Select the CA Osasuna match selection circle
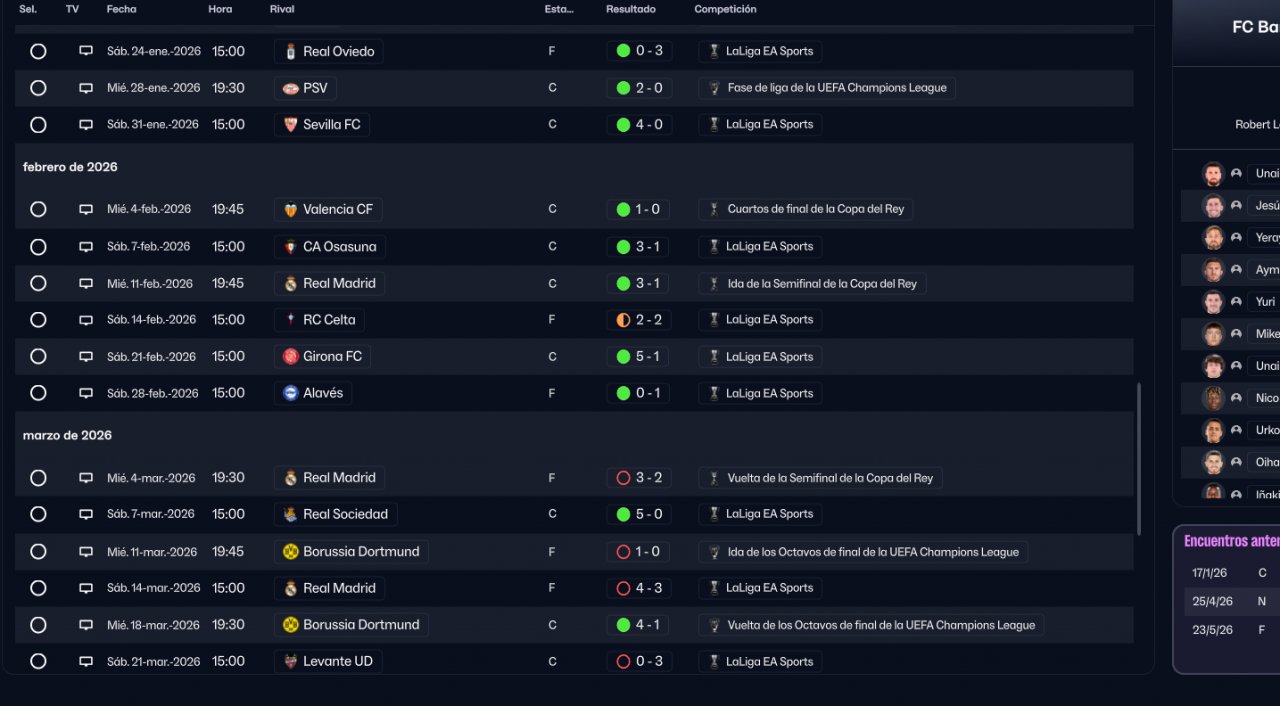The image size is (1280, 706). pos(38,247)
